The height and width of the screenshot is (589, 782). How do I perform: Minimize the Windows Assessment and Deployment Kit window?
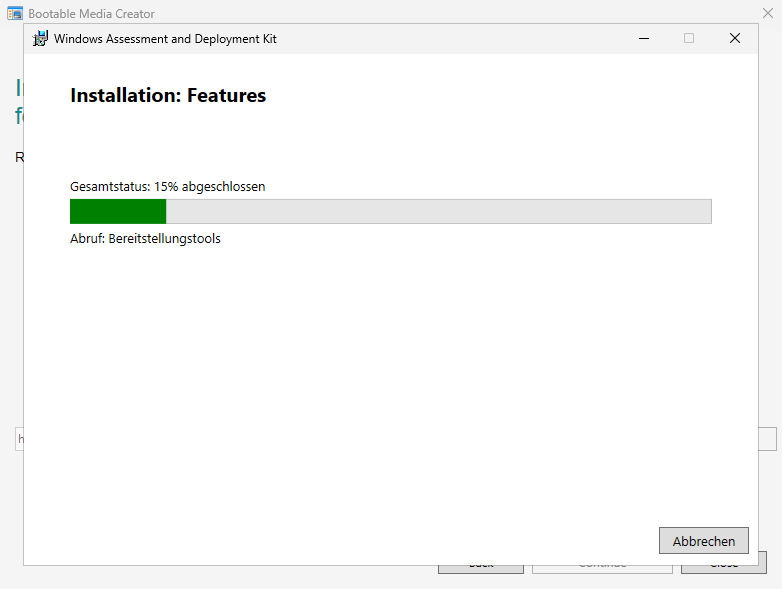(644, 38)
